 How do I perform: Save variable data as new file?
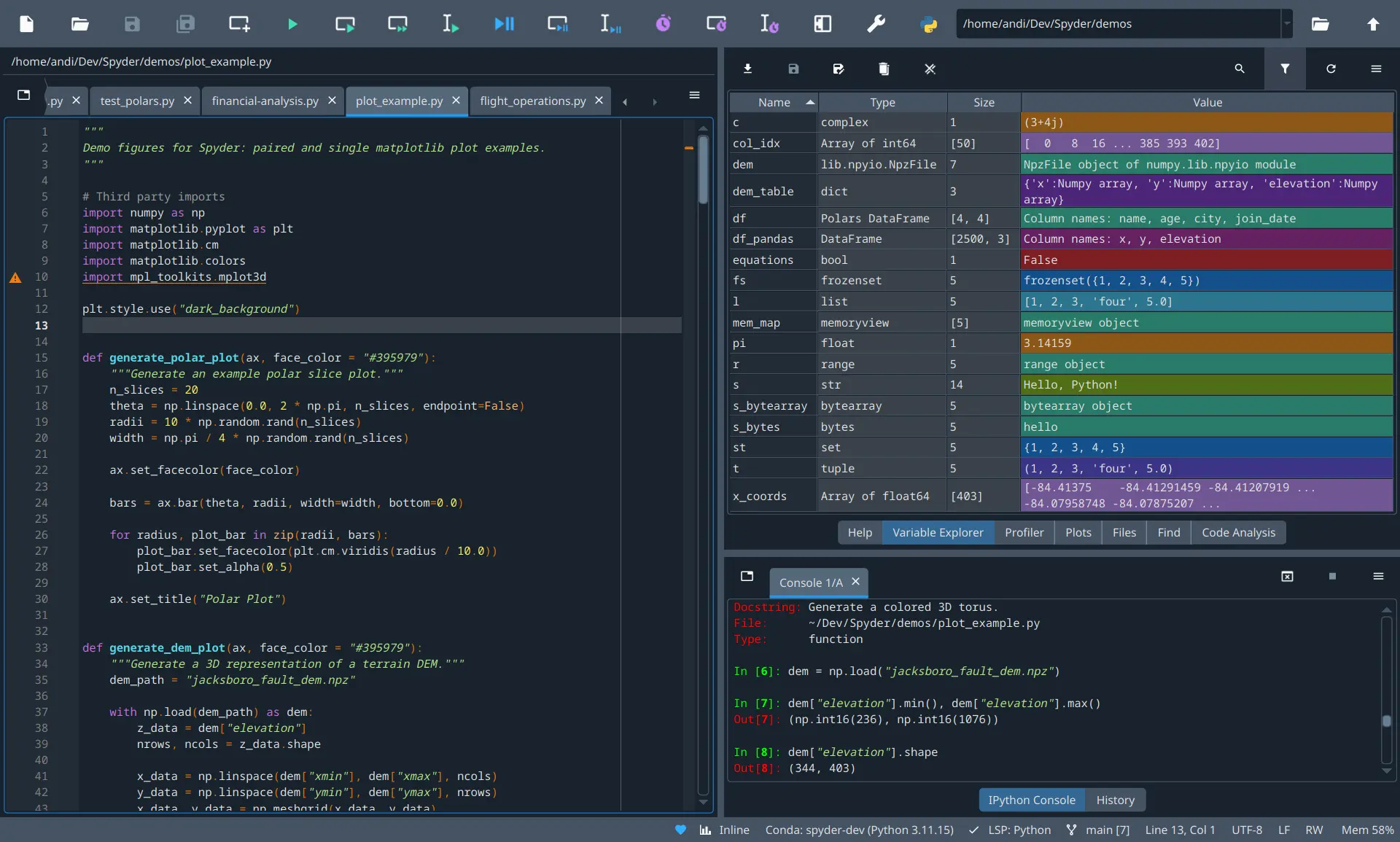point(839,69)
